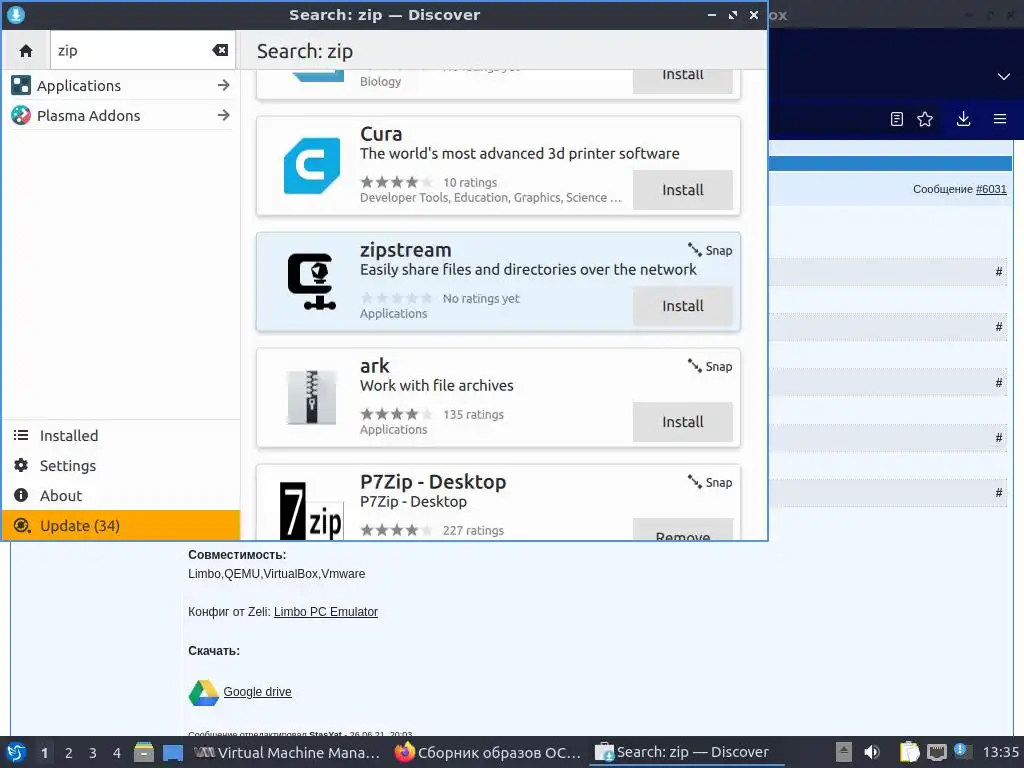Open Firefox reader view icon
This screenshot has height=768, width=1024.
click(x=897, y=119)
